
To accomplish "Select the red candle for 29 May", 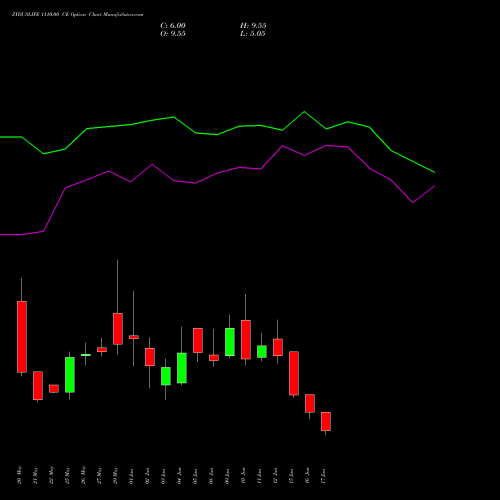I will pos(118,329).
